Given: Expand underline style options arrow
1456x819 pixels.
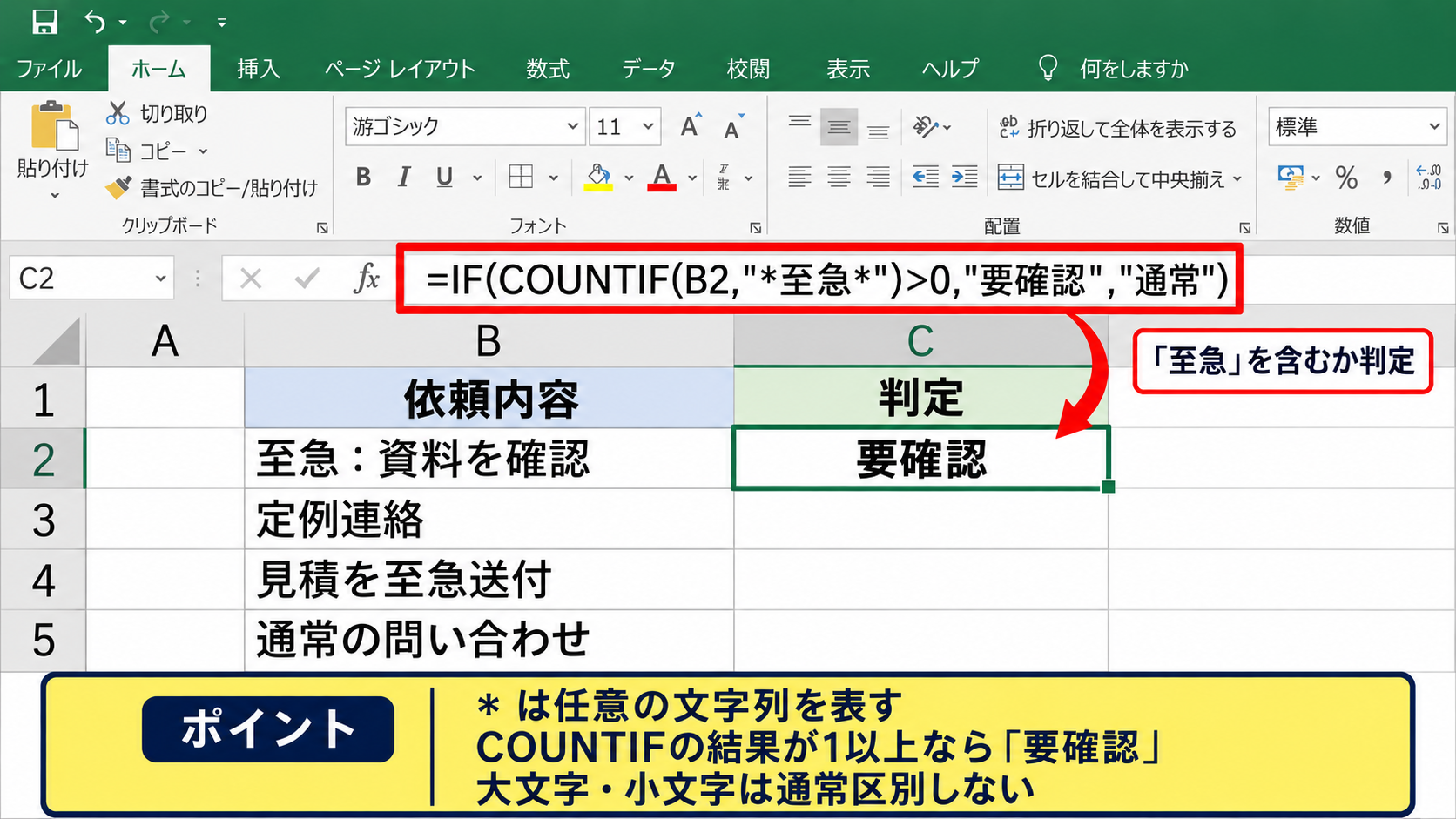Looking at the screenshot, I should 477,178.
